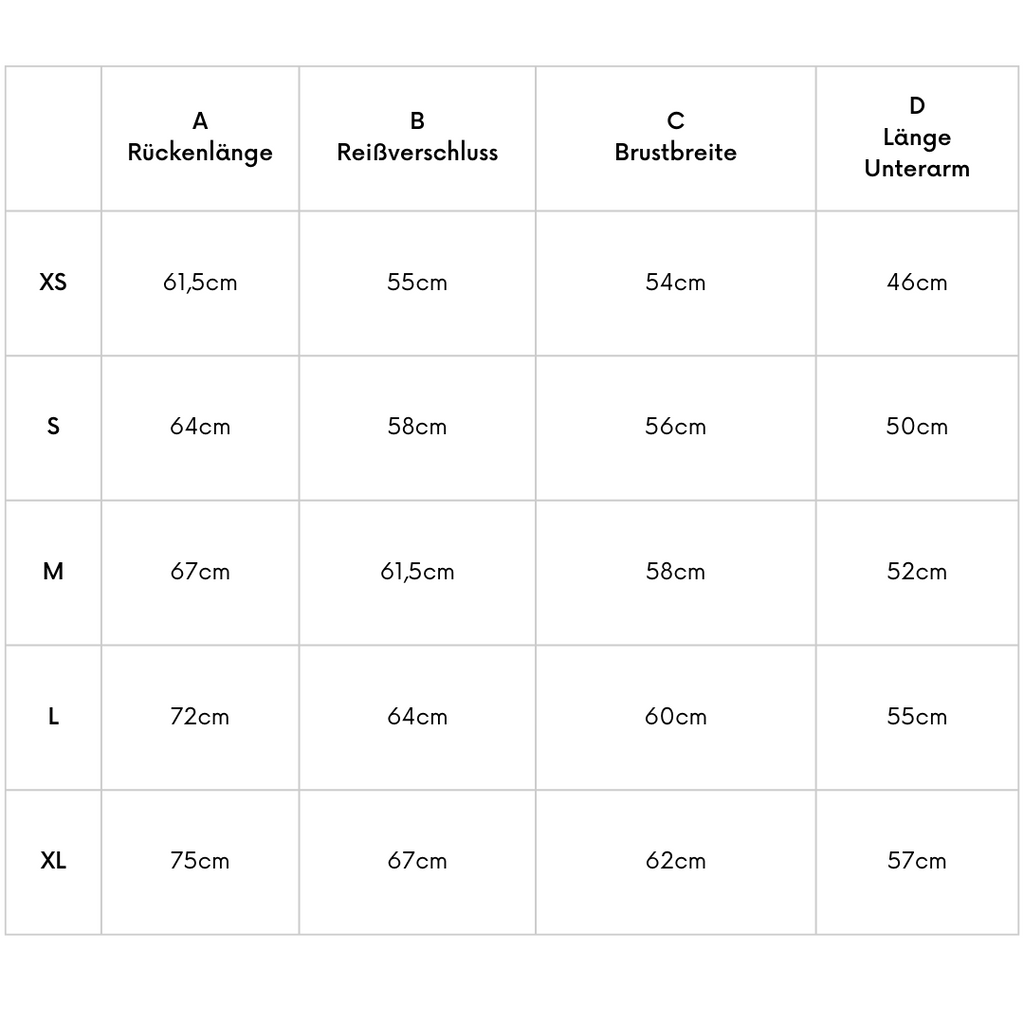Click the XS size row label
Viewport: 1024px width, 1024px height.
[53, 282]
